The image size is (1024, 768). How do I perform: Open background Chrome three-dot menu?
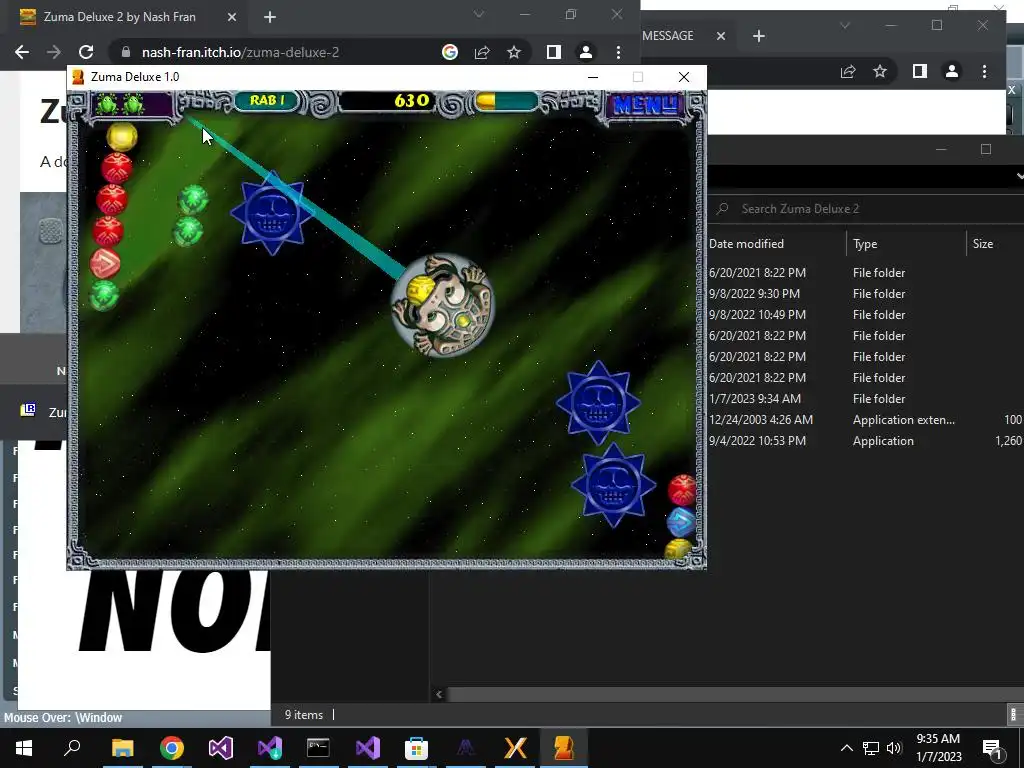click(984, 71)
